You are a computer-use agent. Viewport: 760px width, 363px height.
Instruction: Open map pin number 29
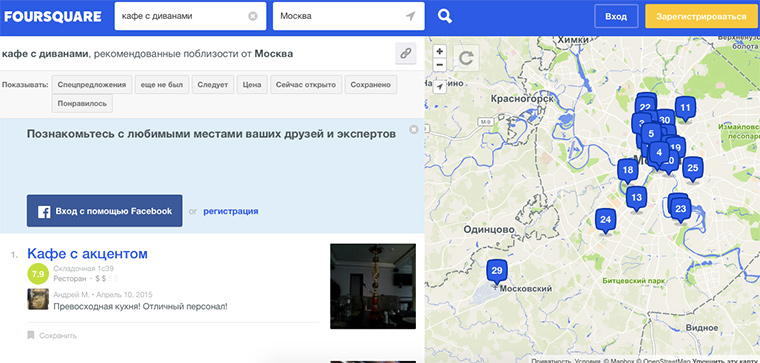tap(496, 272)
